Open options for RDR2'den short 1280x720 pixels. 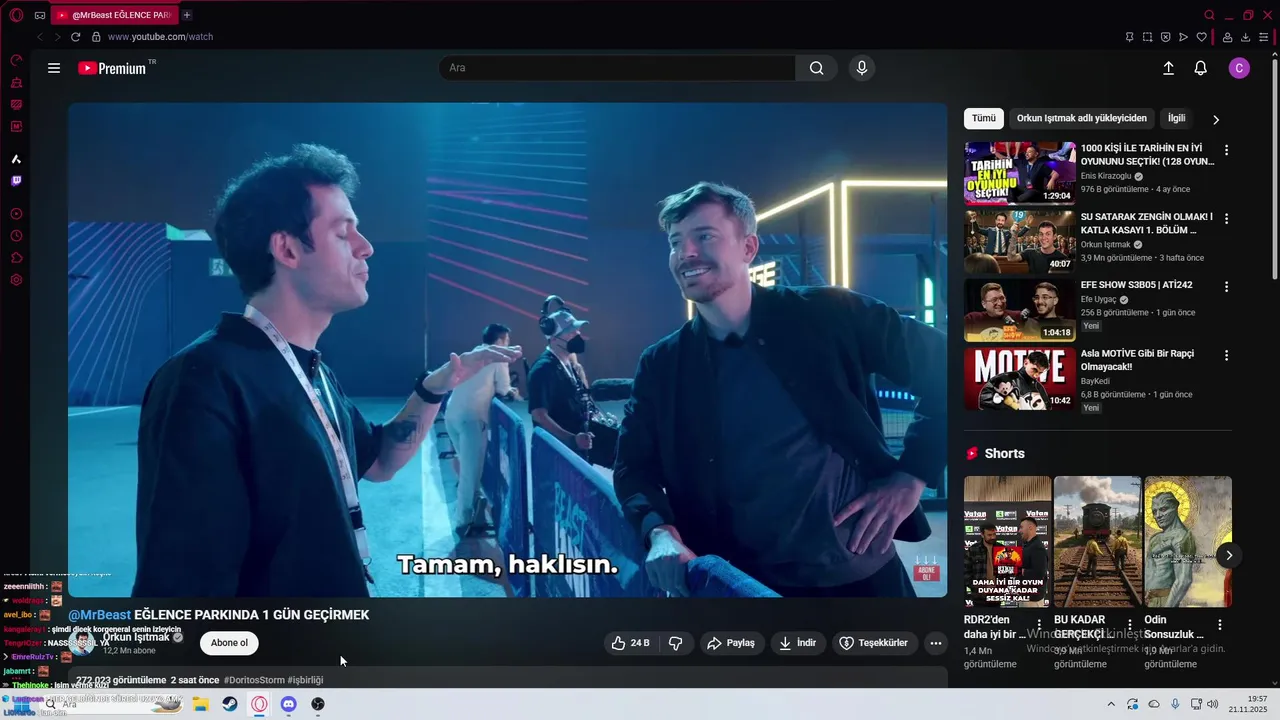[1039, 625]
